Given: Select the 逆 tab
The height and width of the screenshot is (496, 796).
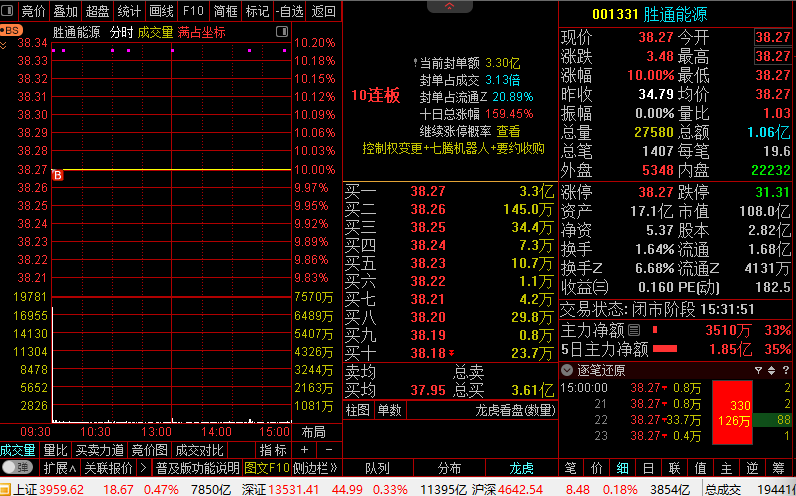Looking at the screenshot, I should (752, 468).
